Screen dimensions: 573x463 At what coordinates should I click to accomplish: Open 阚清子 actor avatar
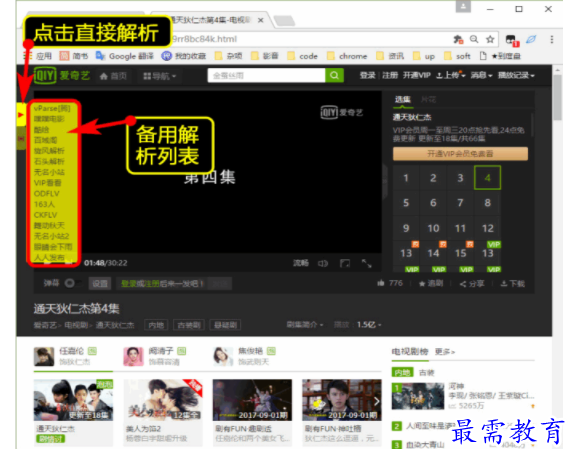[x=133, y=356]
